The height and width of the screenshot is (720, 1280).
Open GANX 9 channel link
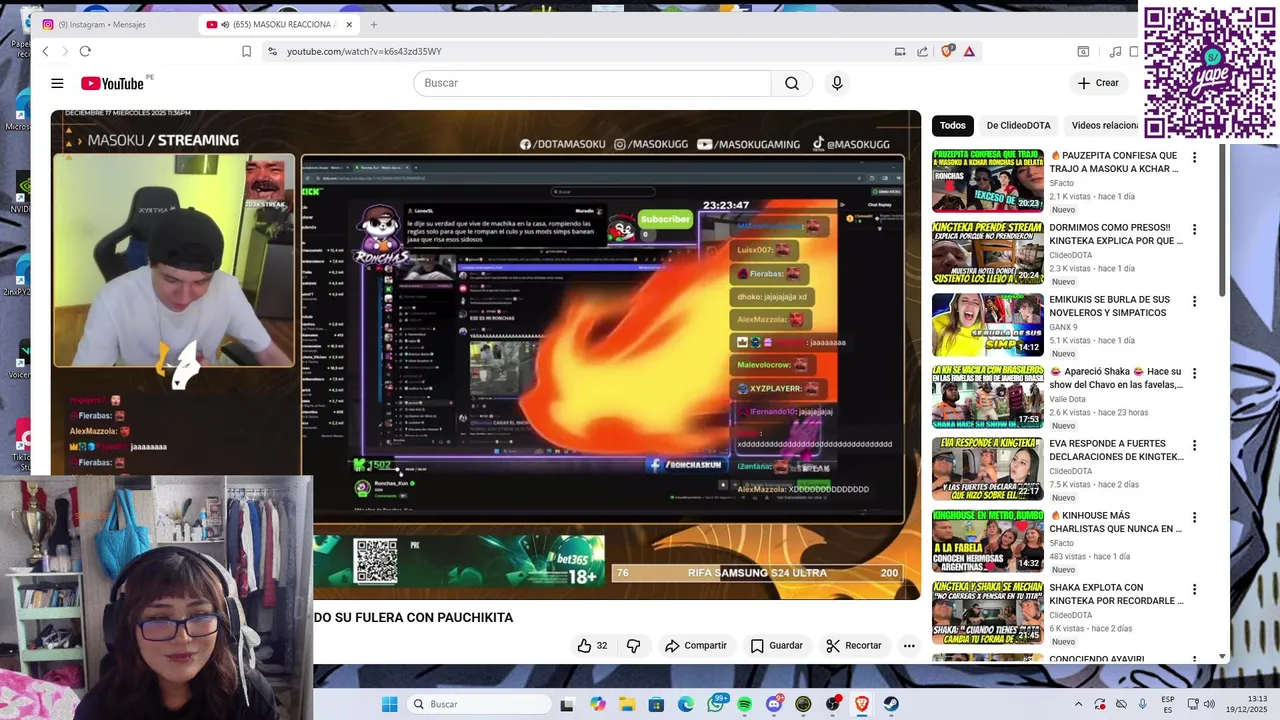click(x=1063, y=327)
